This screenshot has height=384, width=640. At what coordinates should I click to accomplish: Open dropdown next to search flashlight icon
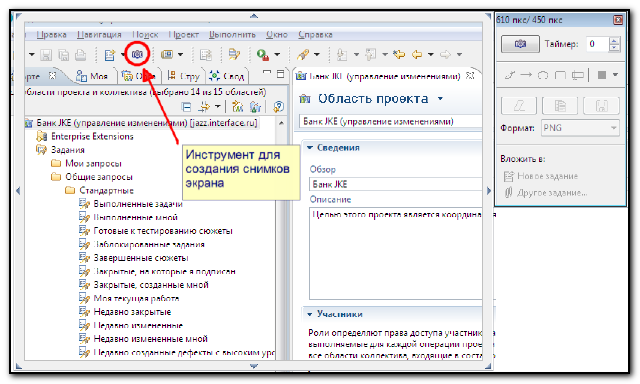tap(316, 55)
